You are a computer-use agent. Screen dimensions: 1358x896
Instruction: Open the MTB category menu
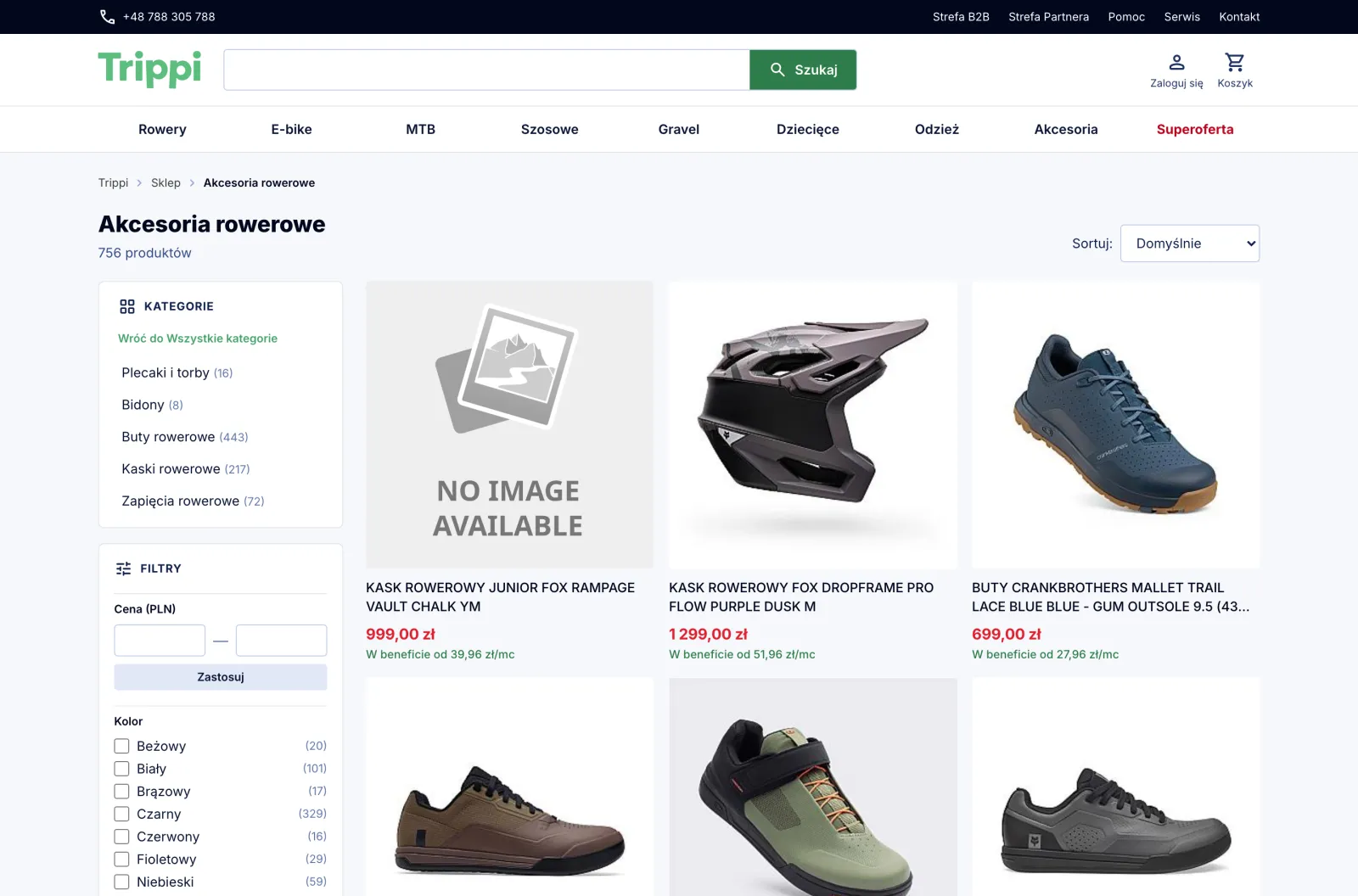pyautogui.click(x=420, y=129)
